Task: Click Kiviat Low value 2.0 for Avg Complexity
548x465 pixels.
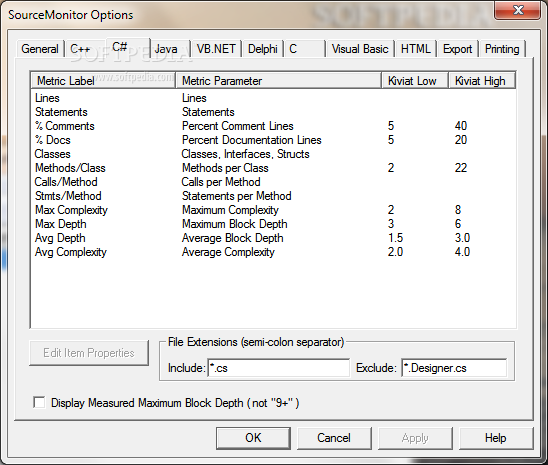Action: coord(395,252)
